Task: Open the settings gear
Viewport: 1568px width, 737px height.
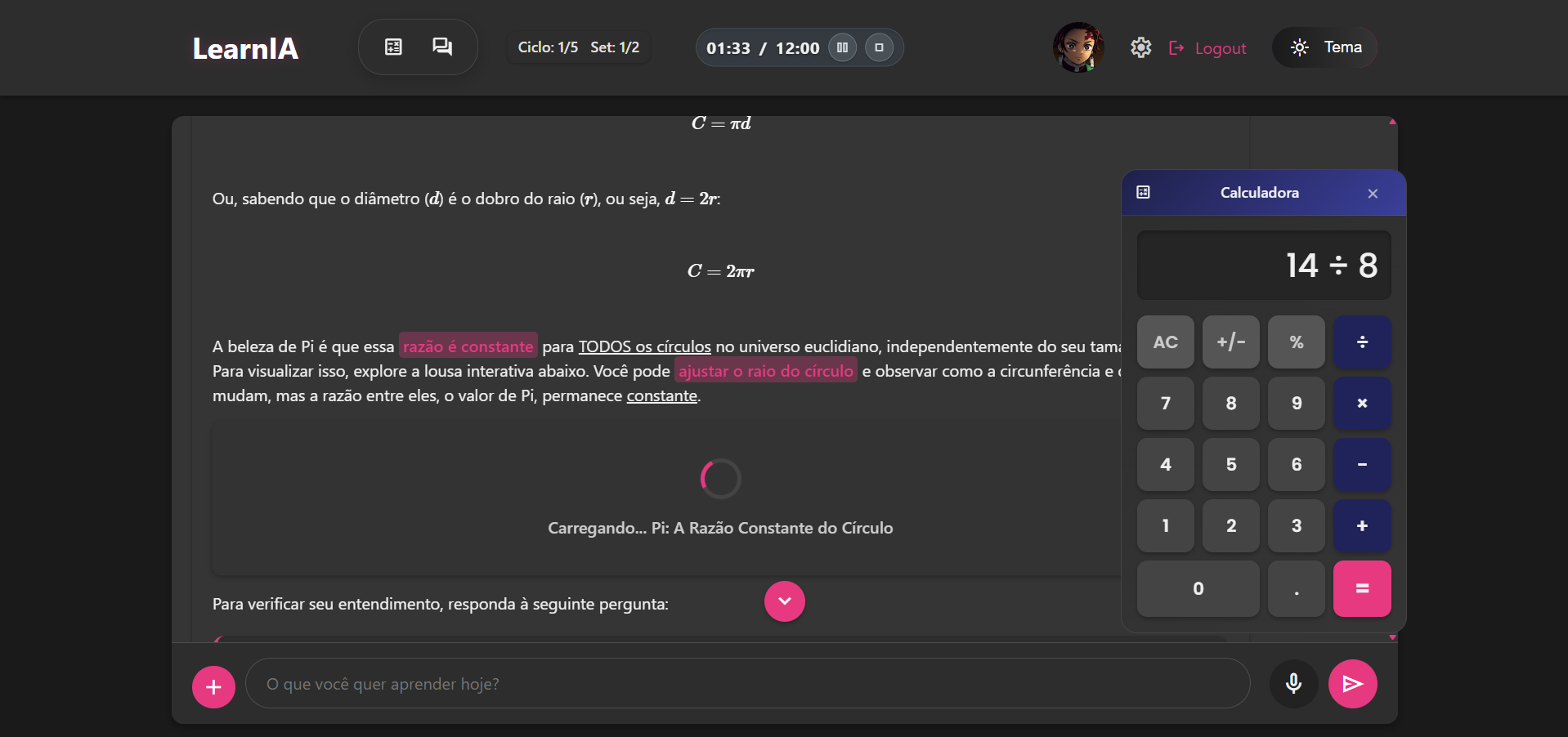Action: (x=1140, y=48)
